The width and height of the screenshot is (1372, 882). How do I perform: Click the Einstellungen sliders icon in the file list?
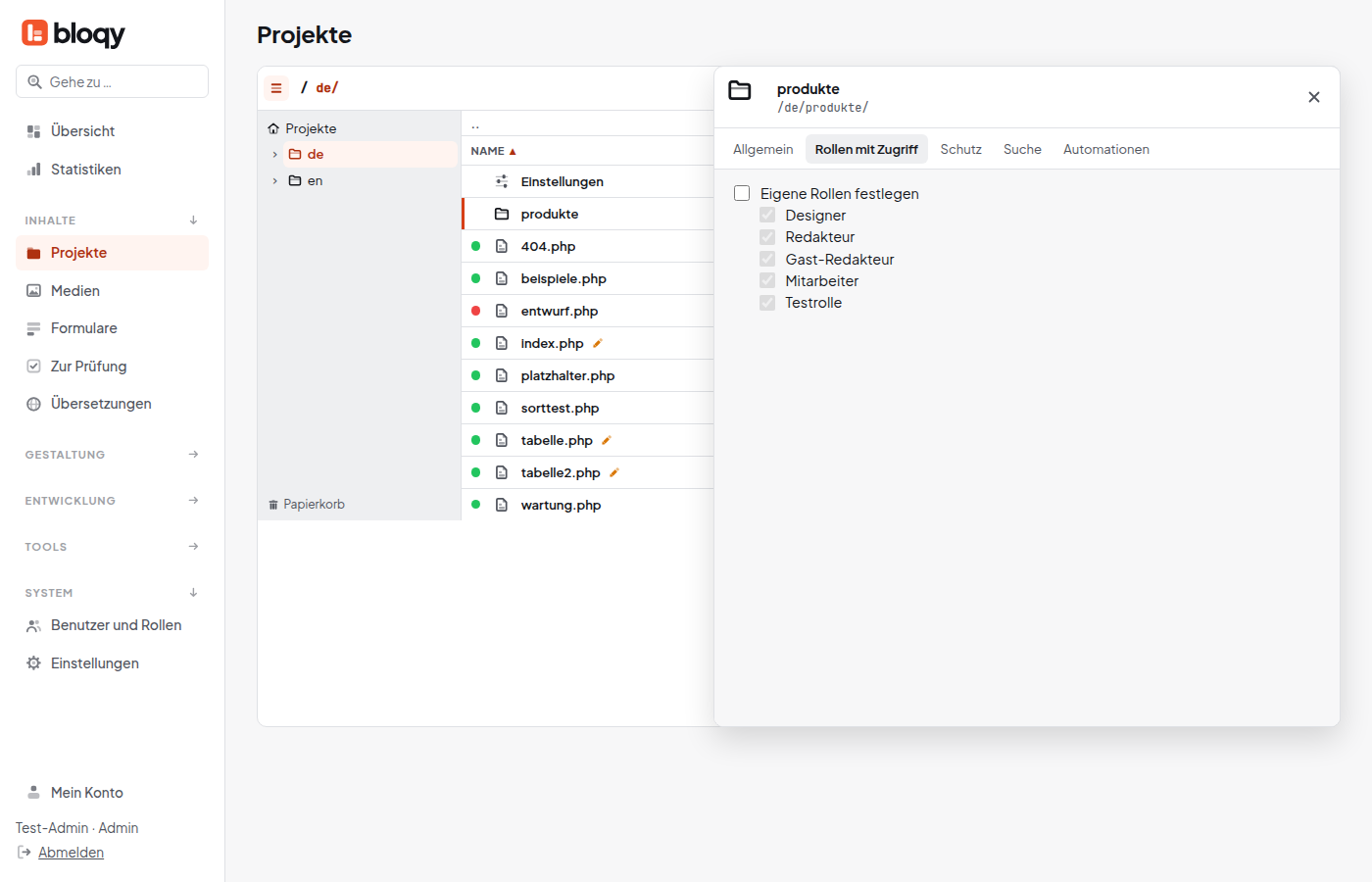(502, 181)
